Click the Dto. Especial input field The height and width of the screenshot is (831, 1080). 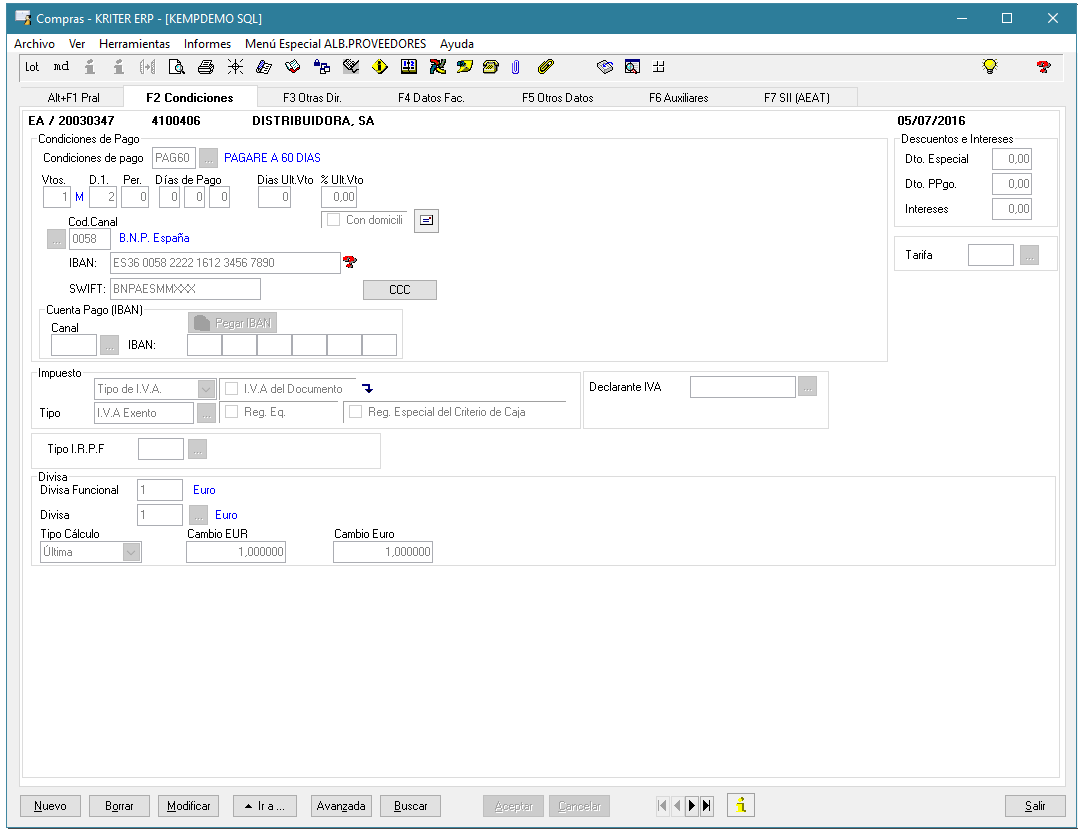click(x=1012, y=158)
